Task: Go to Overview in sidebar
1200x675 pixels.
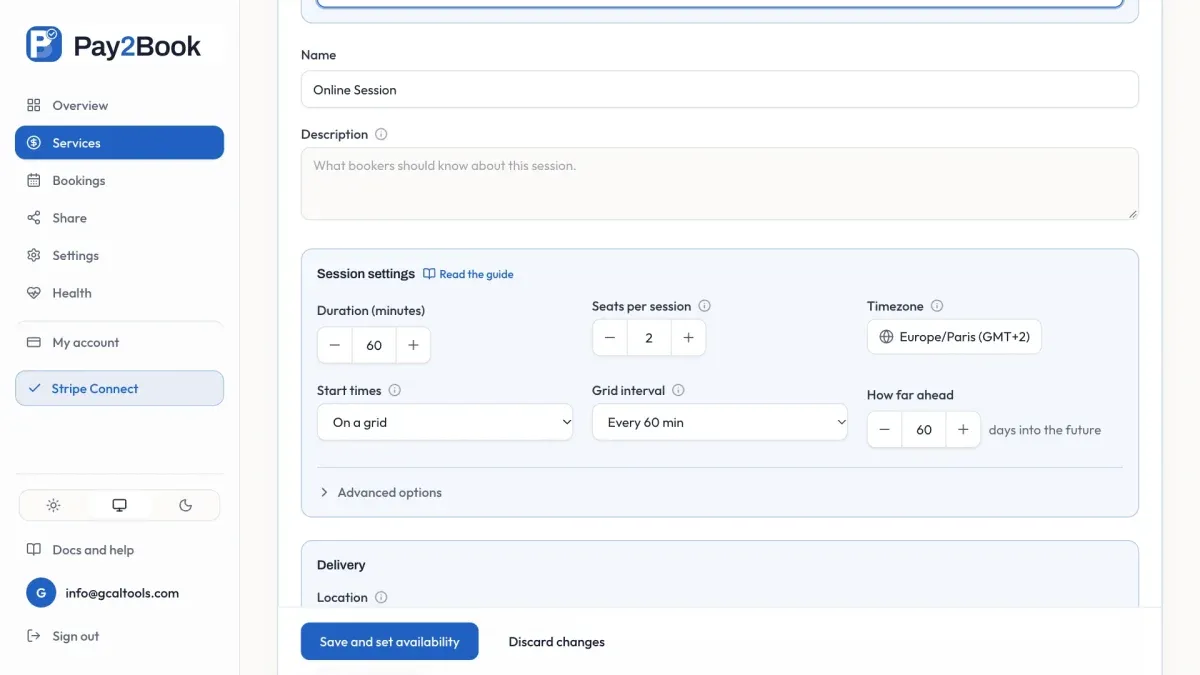Action: [119, 105]
